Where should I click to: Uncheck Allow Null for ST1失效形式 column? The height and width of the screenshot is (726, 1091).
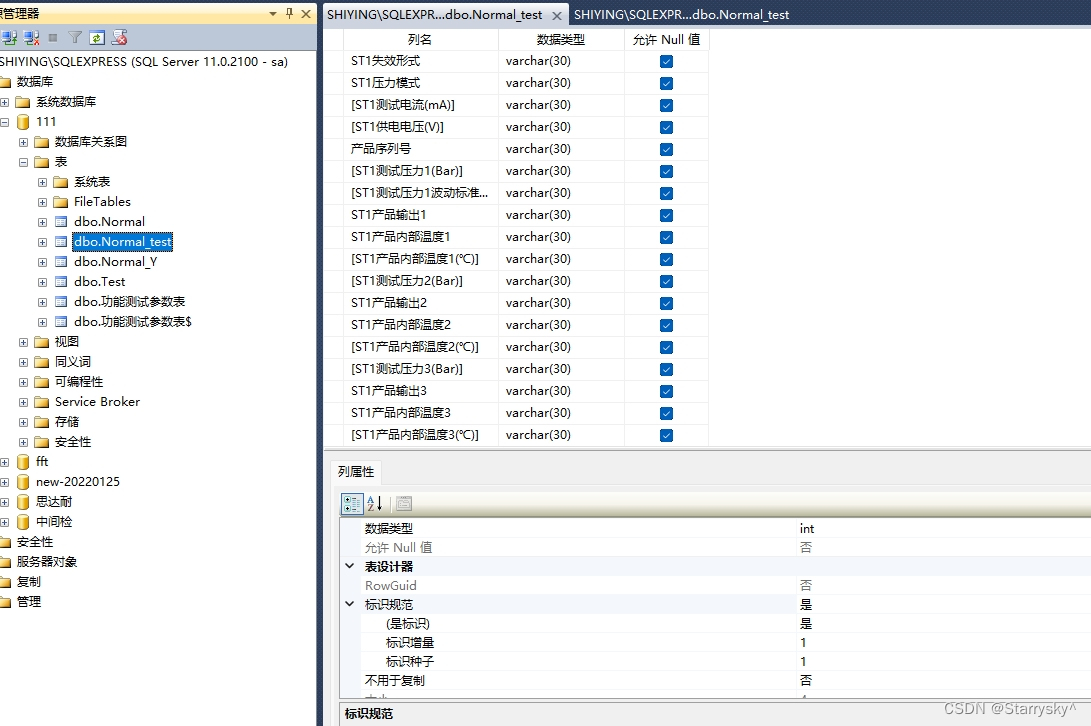pos(665,60)
